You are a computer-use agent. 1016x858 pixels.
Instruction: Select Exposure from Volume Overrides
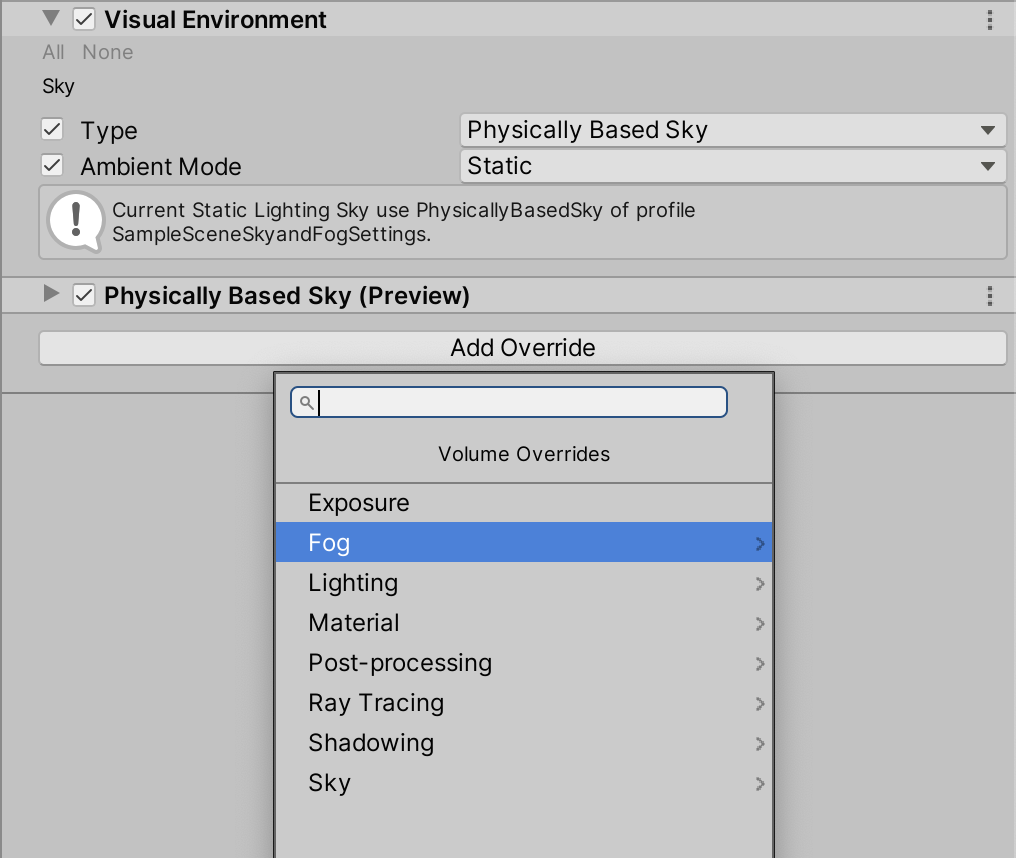[x=359, y=503]
